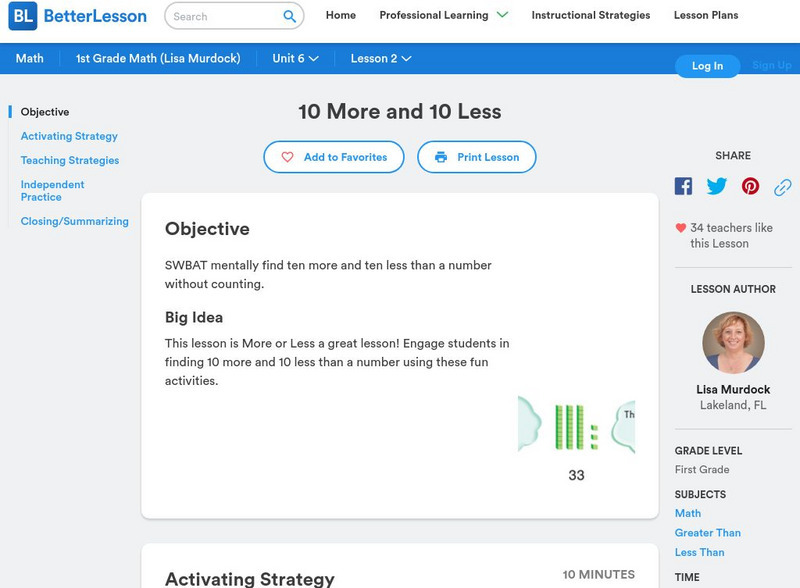Click the printer icon in Print Lesson

[441, 157]
